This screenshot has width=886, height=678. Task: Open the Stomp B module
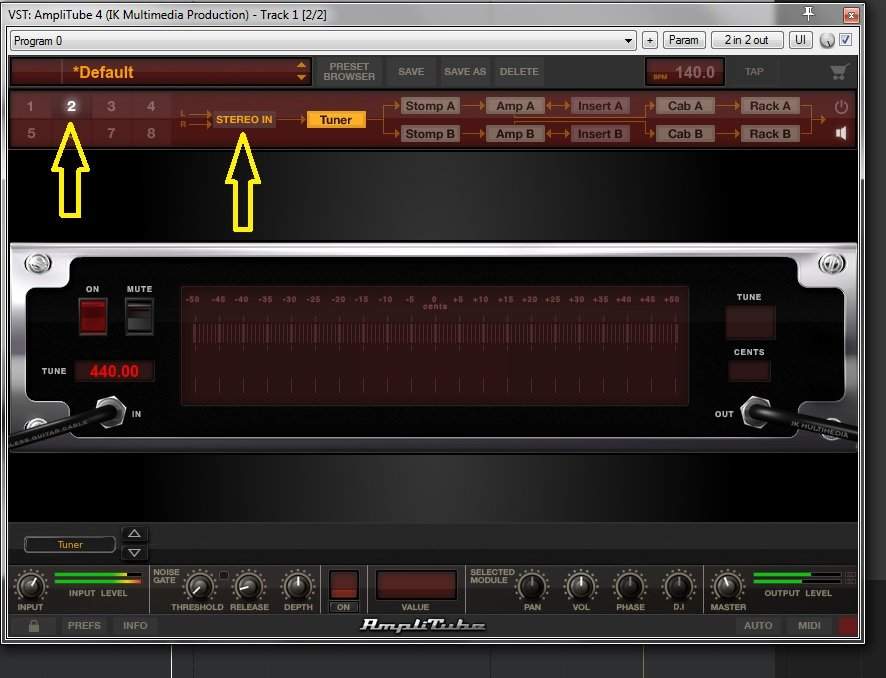pyautogui.click(x=430, y=134)
